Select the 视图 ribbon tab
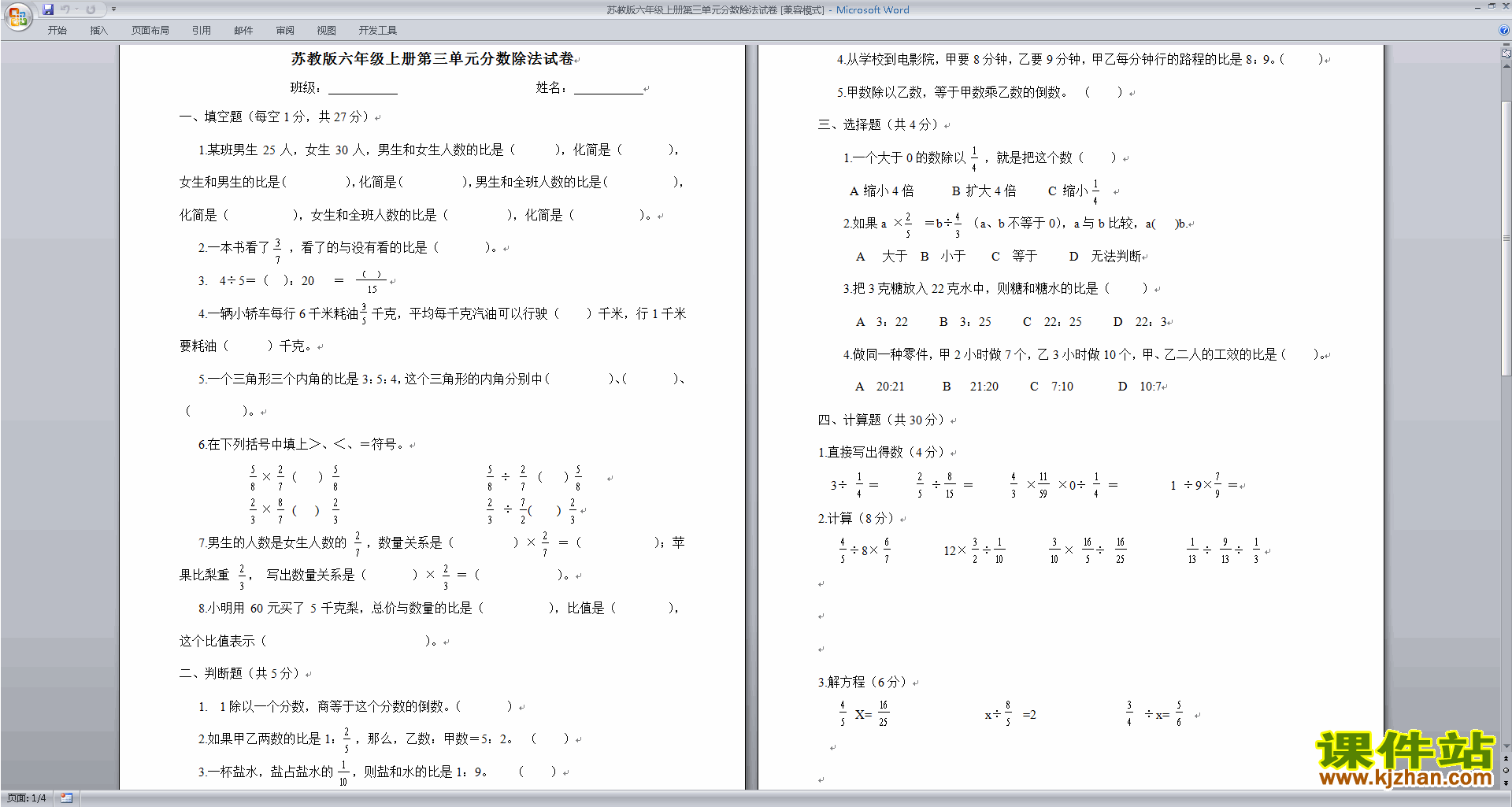 [x=327, y=30]
